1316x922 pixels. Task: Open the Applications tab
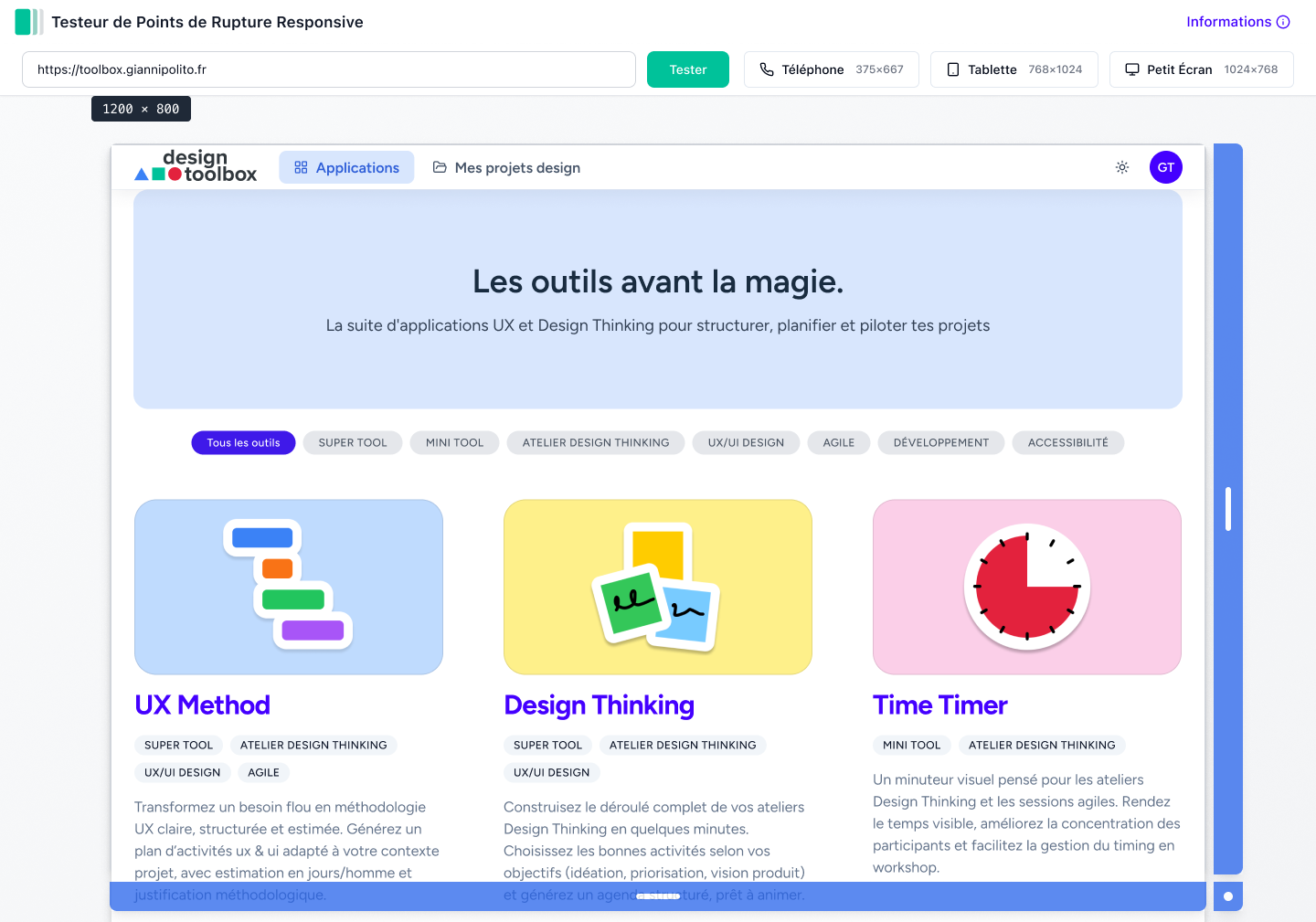coord(346,167)
